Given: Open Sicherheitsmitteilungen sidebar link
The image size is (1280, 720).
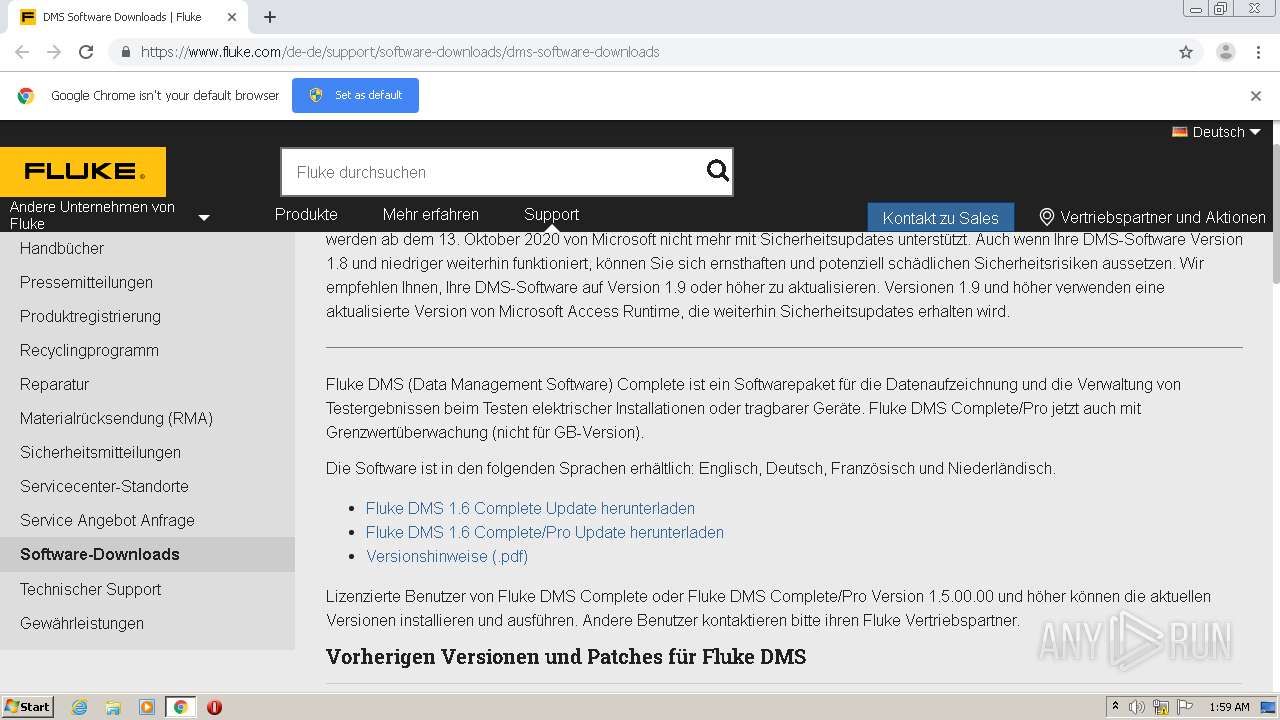Looking at the screenshot, I should pos(100,452).
